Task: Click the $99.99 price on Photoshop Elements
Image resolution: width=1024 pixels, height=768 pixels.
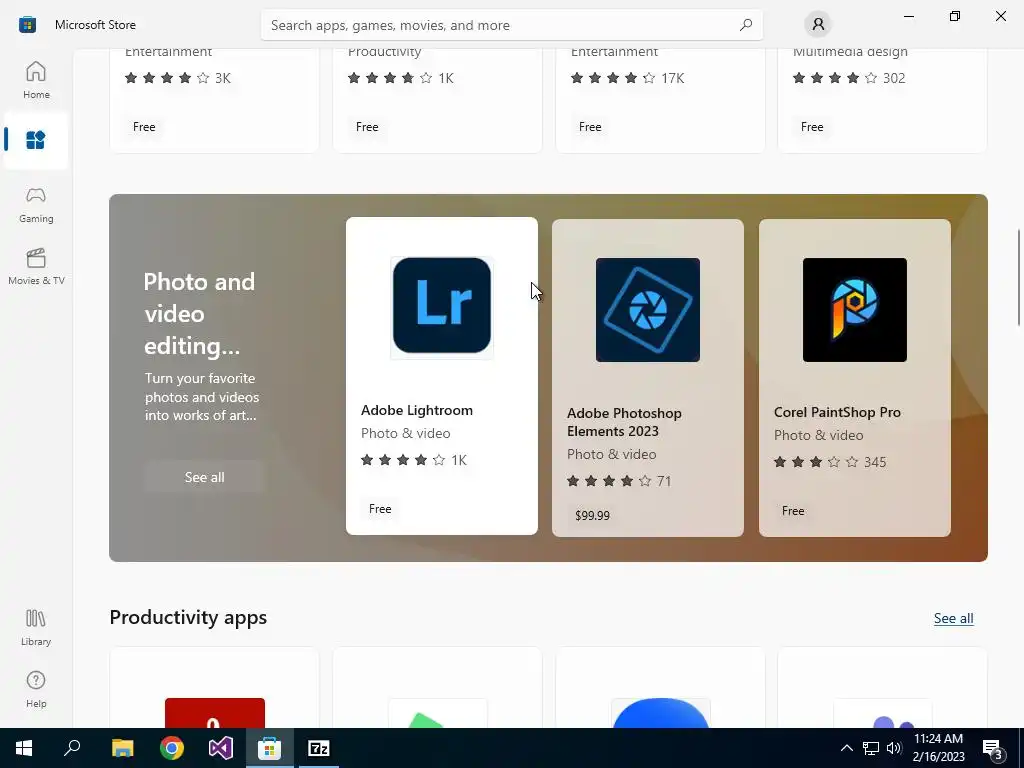Action: click(592, 515)
